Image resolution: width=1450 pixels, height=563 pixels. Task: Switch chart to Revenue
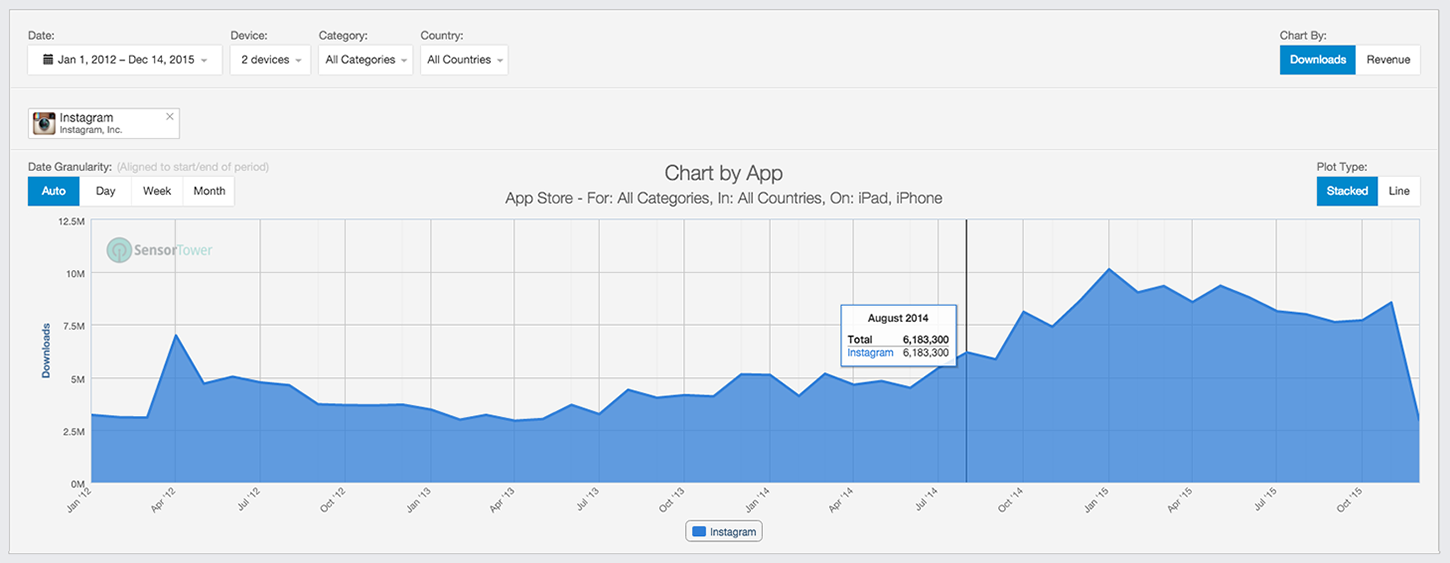point(1388,60)
